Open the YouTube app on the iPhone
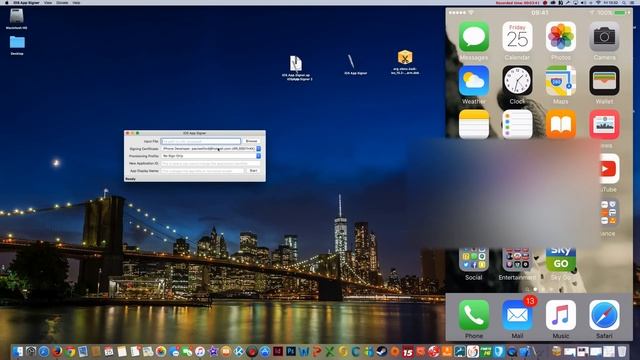 tap(608, 169)
